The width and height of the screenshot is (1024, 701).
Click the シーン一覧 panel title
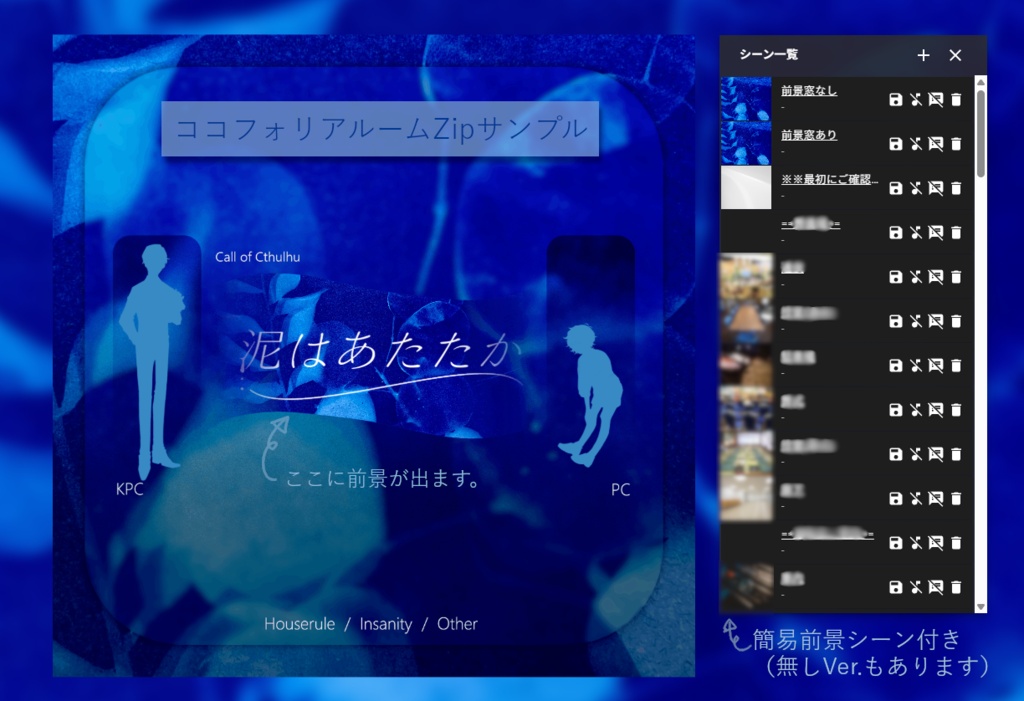click(x=769, y=55)
